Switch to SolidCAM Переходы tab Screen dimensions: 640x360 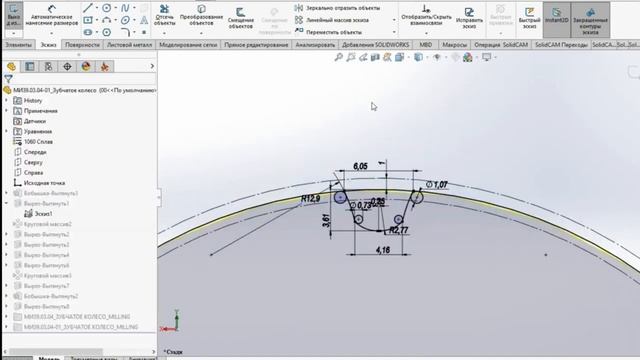point(561,45)
